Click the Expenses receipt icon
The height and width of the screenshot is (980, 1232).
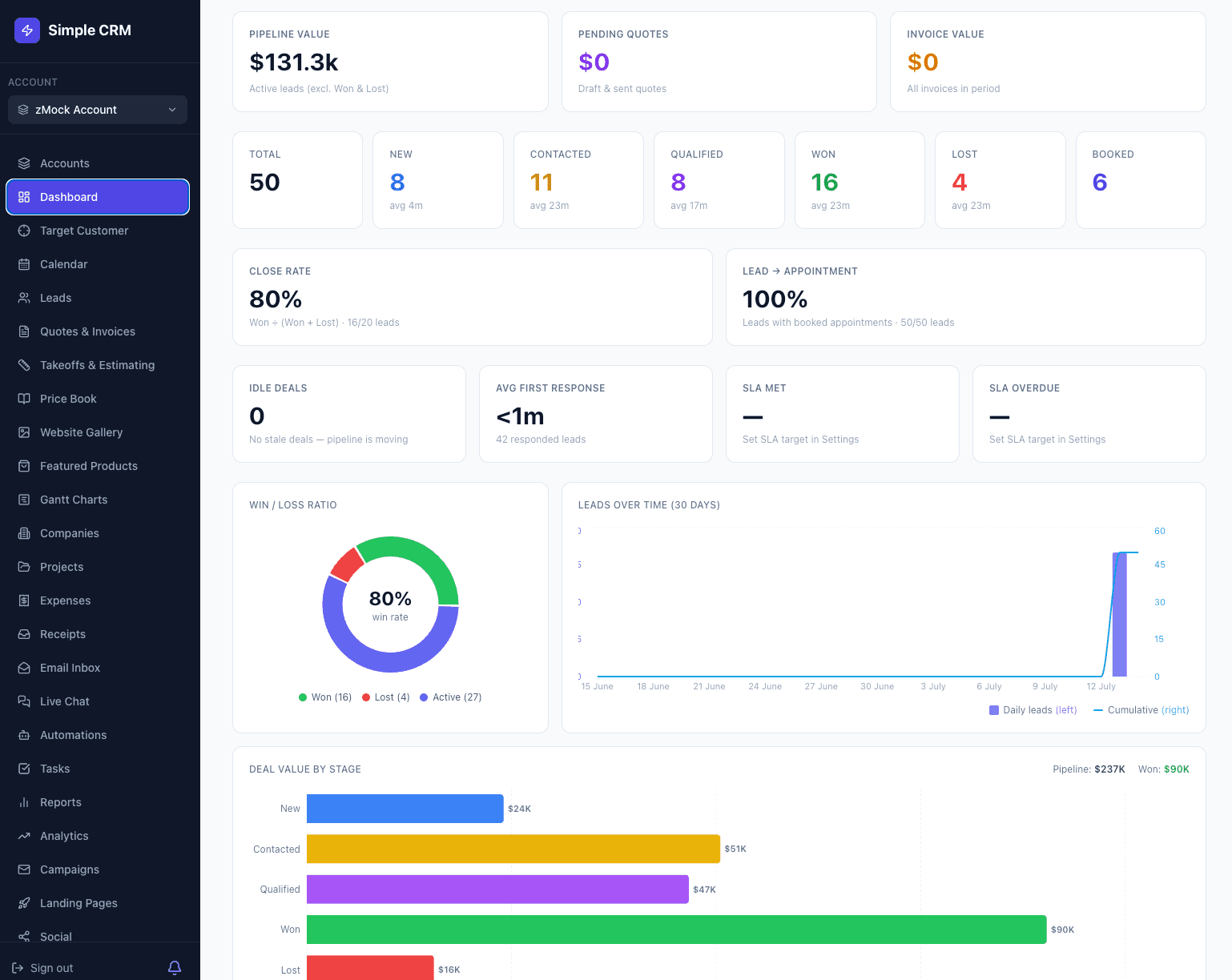[24, 600]
